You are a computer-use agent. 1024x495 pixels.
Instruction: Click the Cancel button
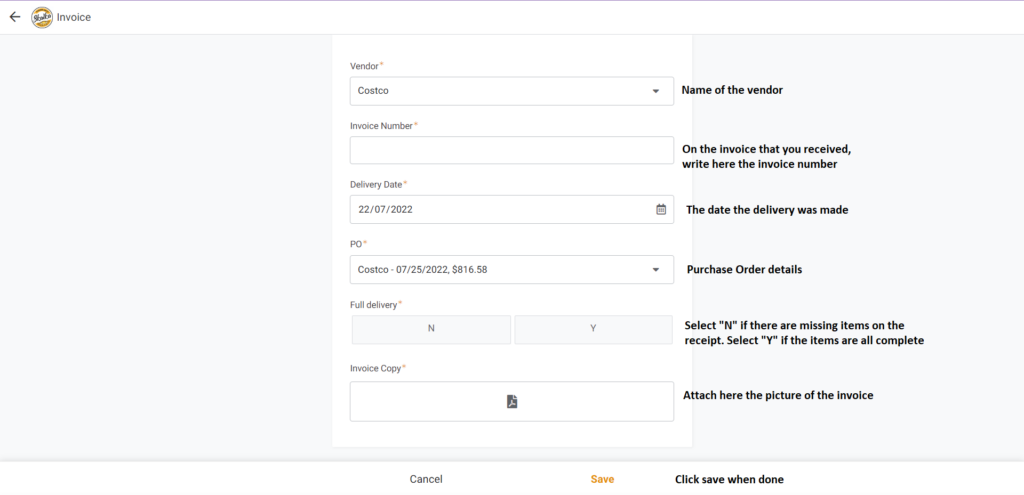click(426, 479)
